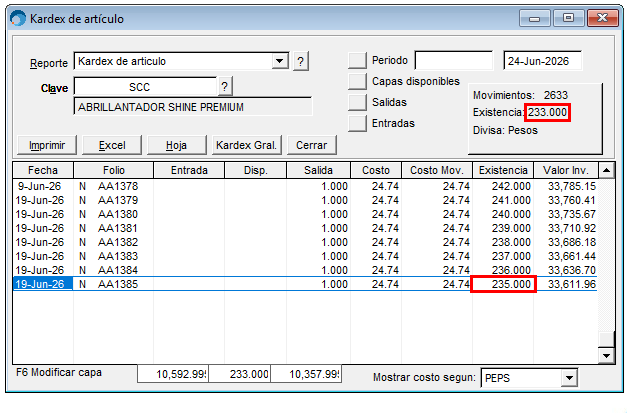Image resolution: width=627 pixels, height=413 pixels.
Task: Click the total field showing 10,357.99
Action: [306, 374]
